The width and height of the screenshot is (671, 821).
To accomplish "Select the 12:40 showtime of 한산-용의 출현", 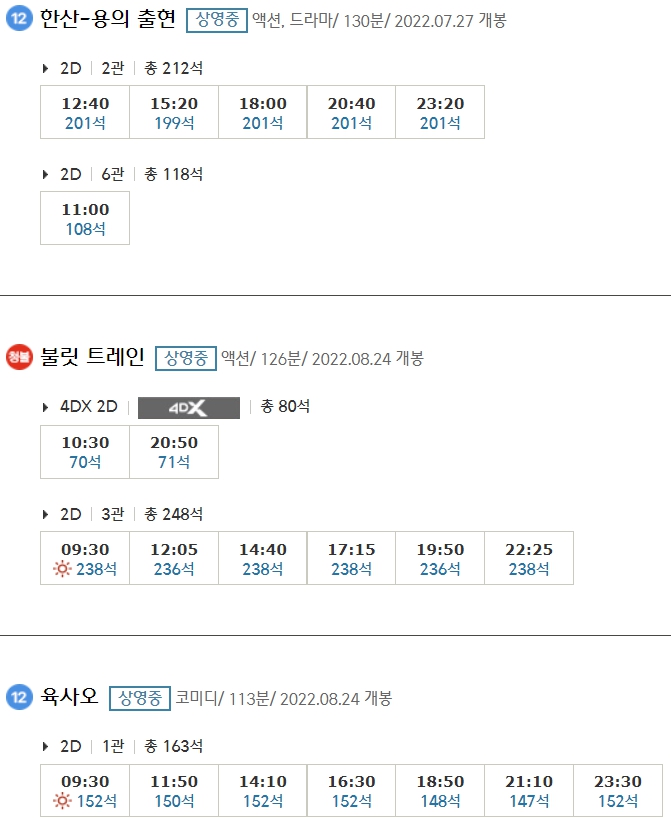I will pyautogui.click(x=84, y=110).
